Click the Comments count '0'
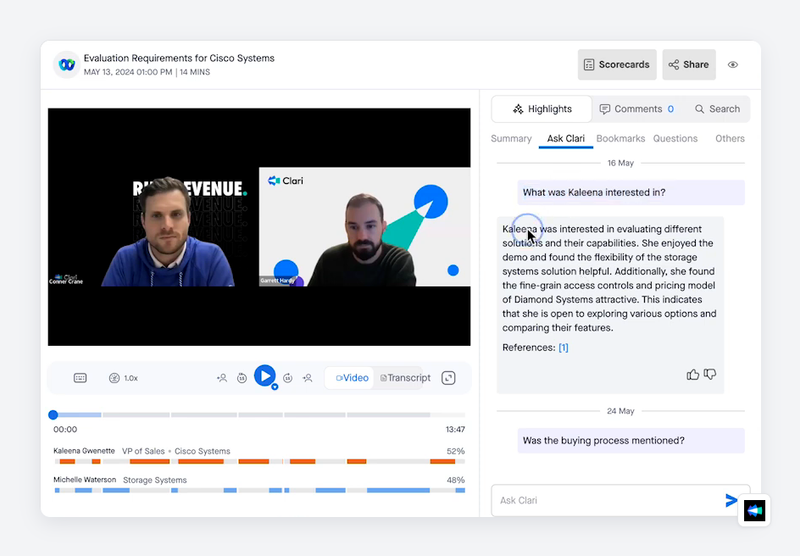800x556 pixels. coord(670,109)
